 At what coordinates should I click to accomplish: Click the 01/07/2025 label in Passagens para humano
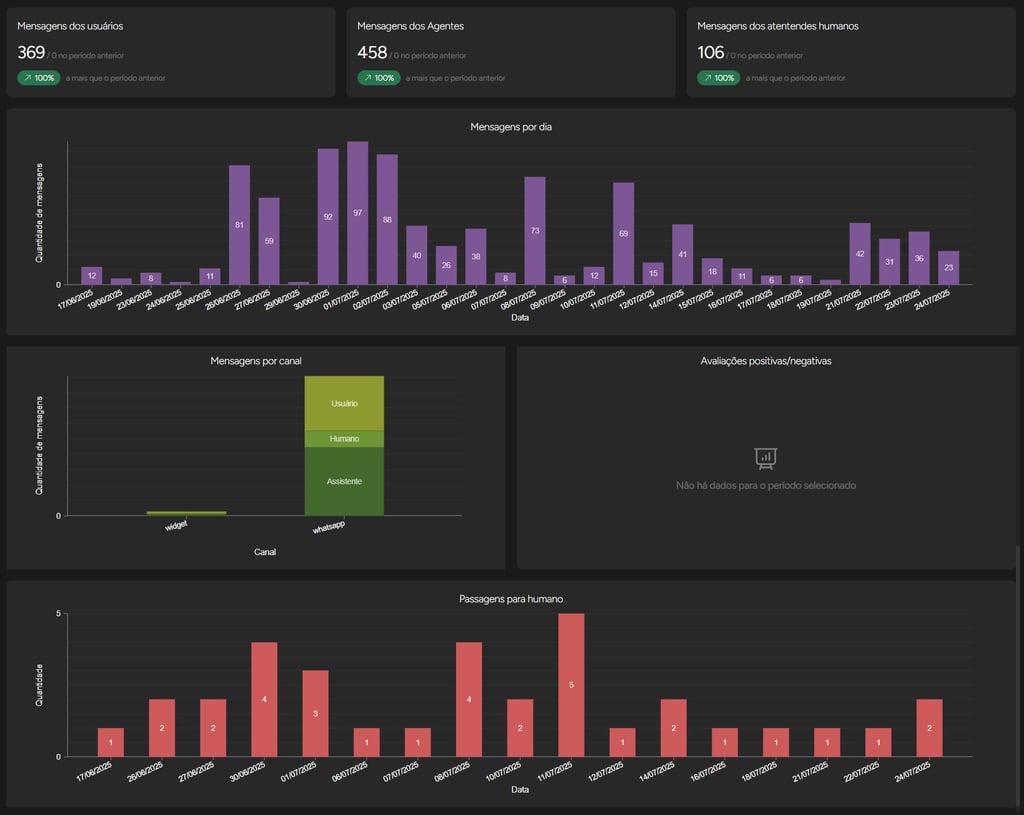tap(298, 771)
